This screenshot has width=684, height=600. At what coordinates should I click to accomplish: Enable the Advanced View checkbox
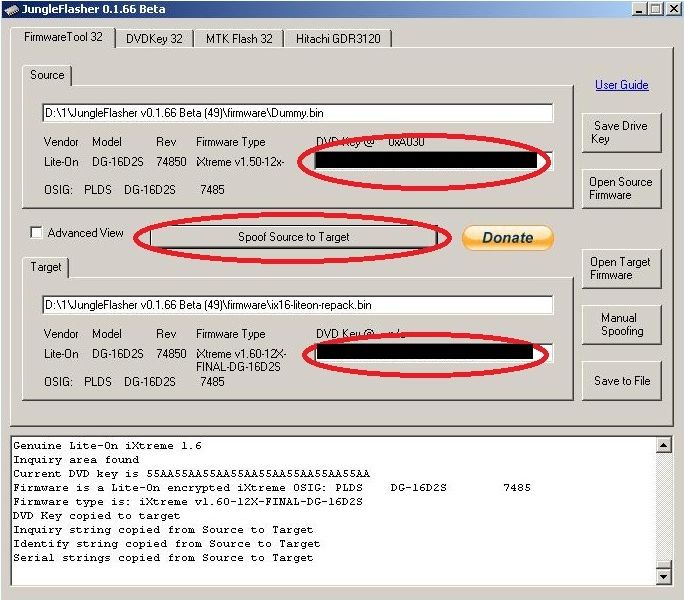(37, 233)
